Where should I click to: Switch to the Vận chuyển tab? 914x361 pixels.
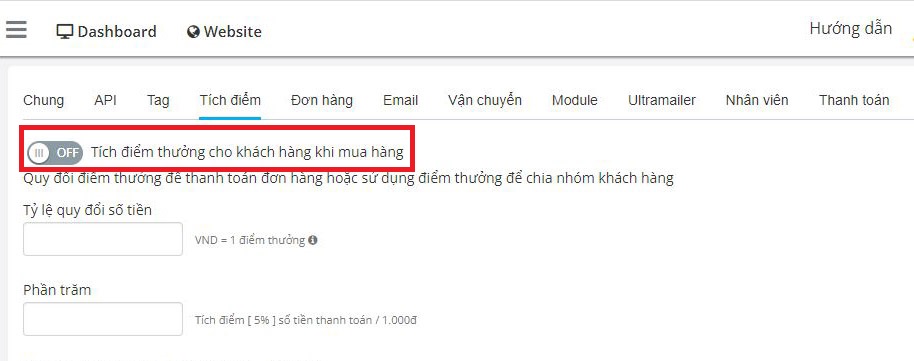[x=485, y=100]
